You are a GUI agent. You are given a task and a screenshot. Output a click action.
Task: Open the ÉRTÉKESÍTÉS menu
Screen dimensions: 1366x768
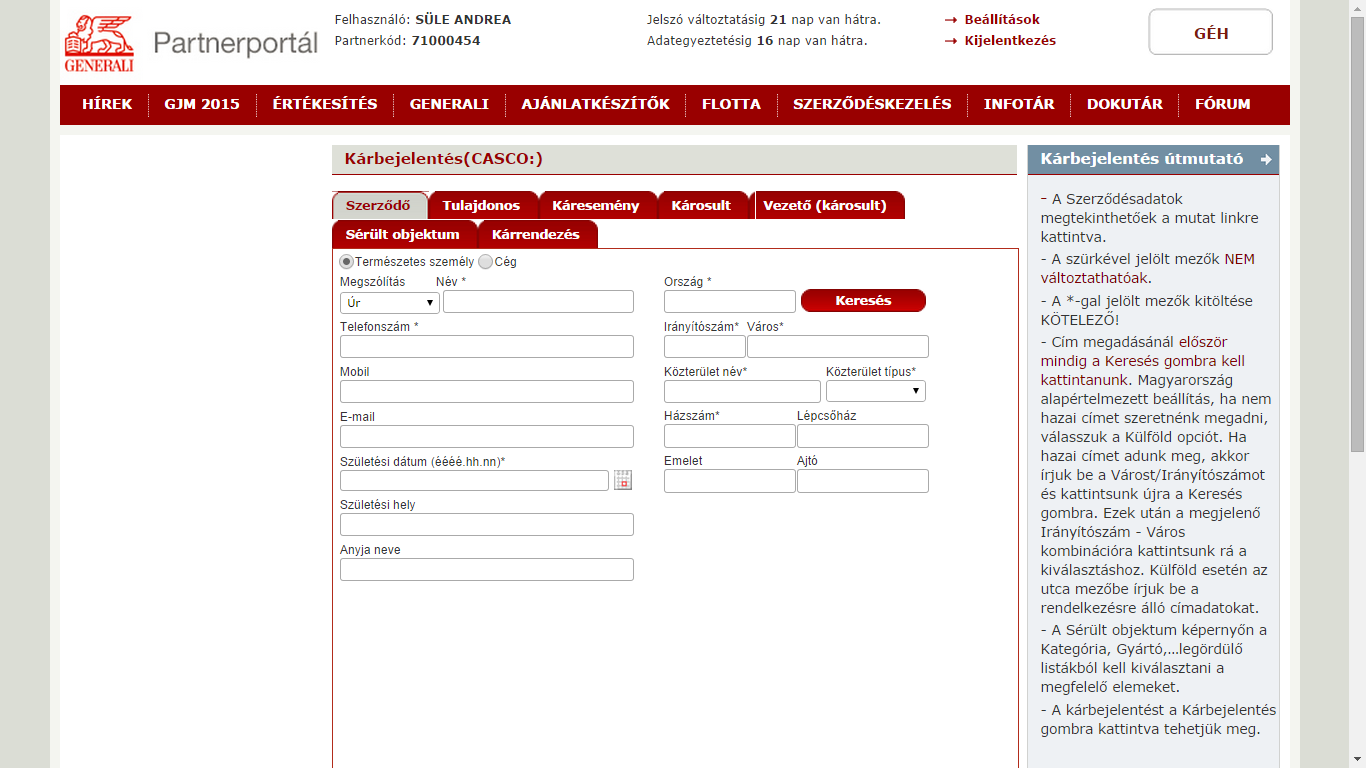tap(325, 104)
